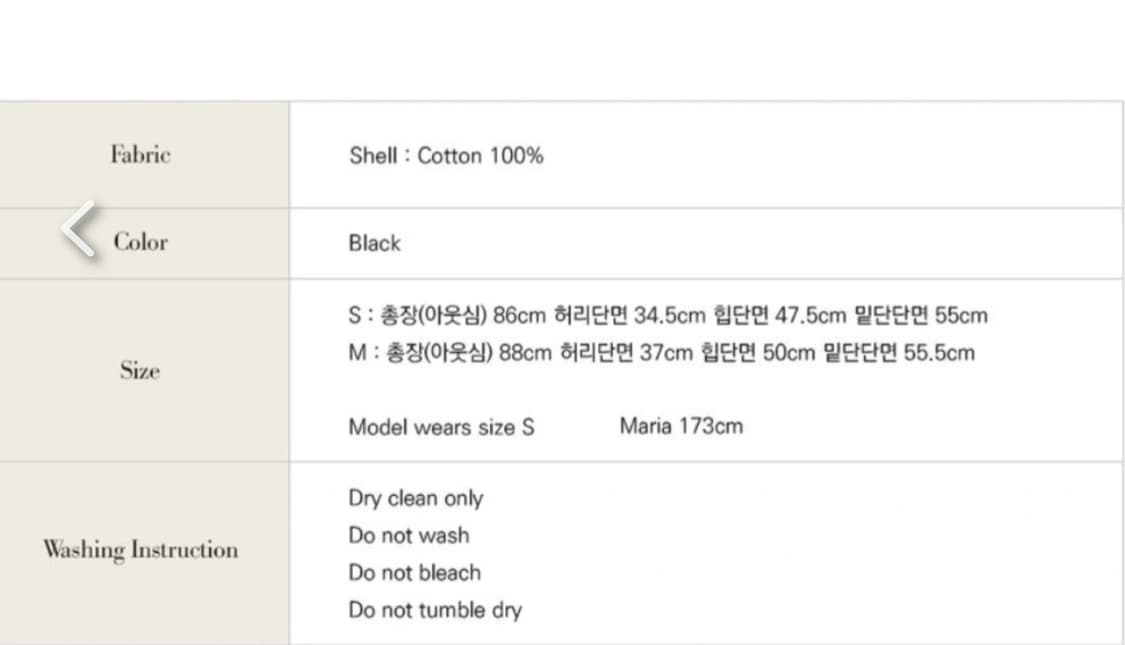The image size is (1125, 645).
Task: Select the Model wears size S text
Action: [441, 427]
